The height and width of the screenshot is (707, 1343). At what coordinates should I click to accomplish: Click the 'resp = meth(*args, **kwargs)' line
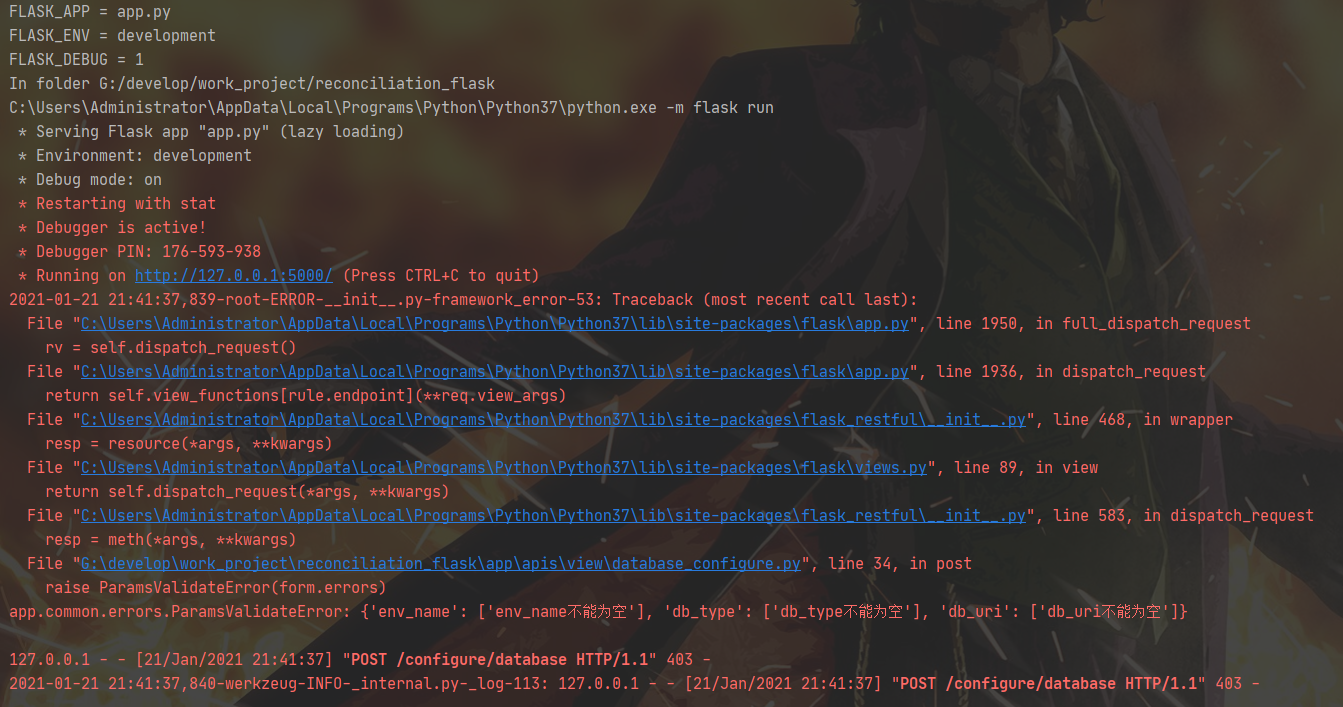coord(171,540)
